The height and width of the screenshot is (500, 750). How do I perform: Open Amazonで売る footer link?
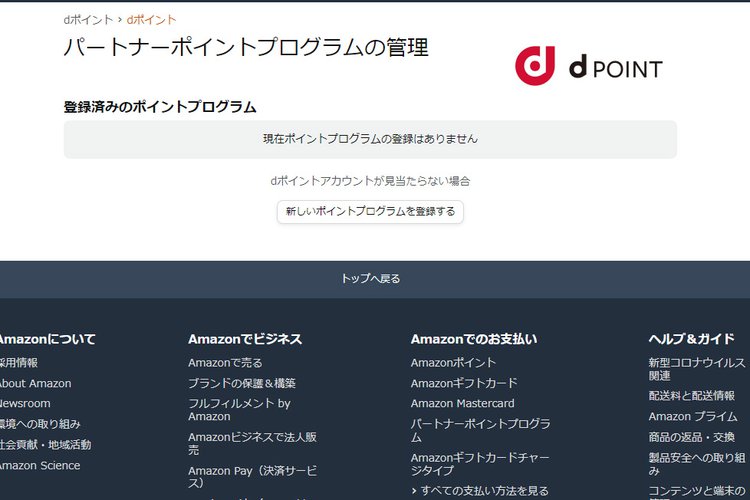click(225, 363)
